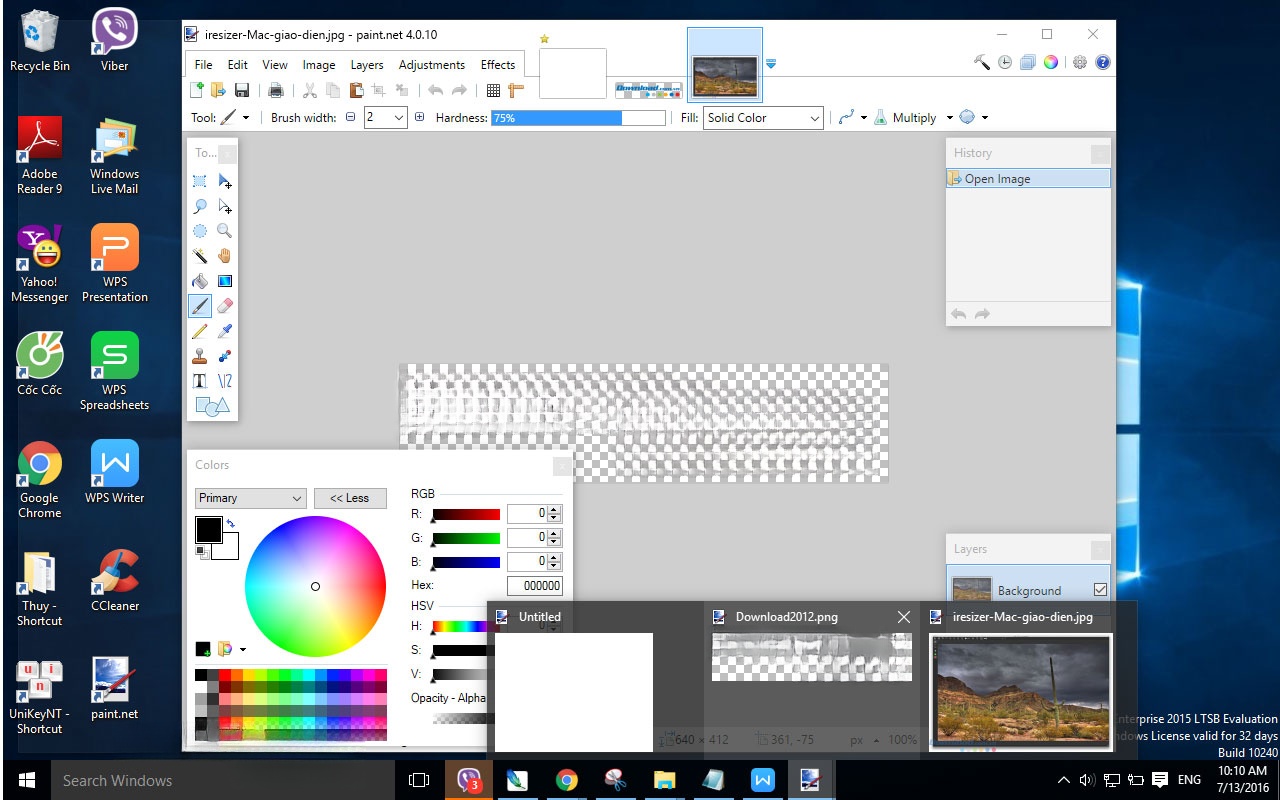Click the << Less button
Viewport: 1280px width, 800px height.
pos(350,498)
